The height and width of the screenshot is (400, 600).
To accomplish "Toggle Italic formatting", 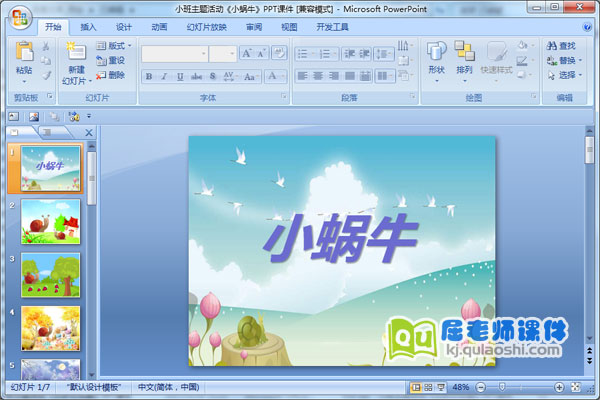I will tap(164, 77).
